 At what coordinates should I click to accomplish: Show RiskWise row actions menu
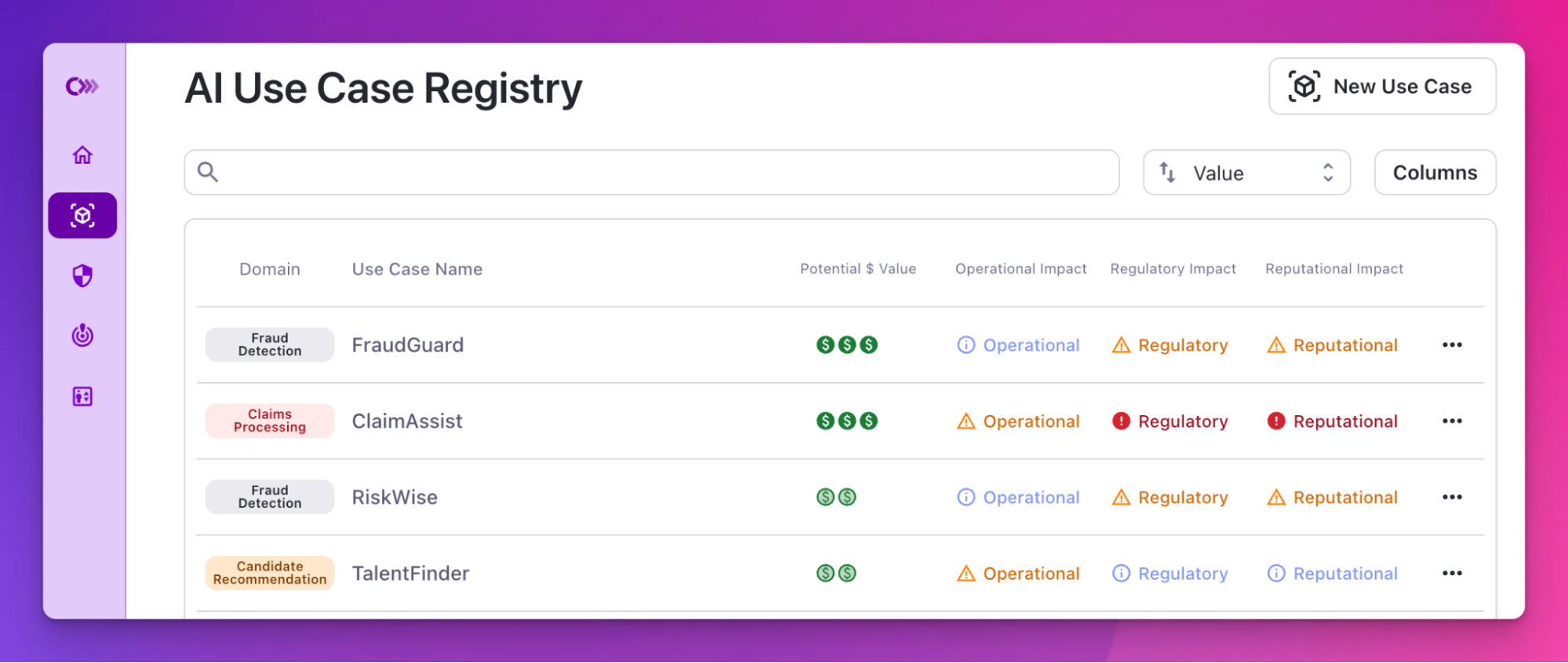(1452, 497)
